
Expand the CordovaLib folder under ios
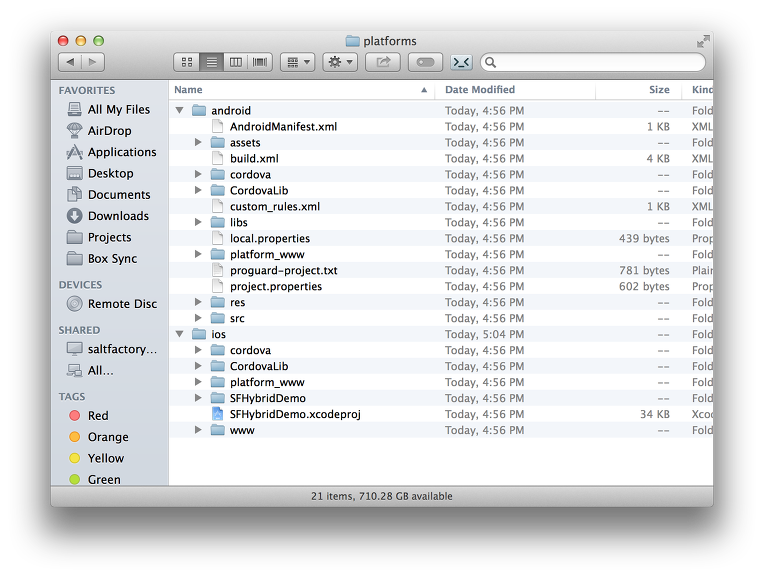198,367
